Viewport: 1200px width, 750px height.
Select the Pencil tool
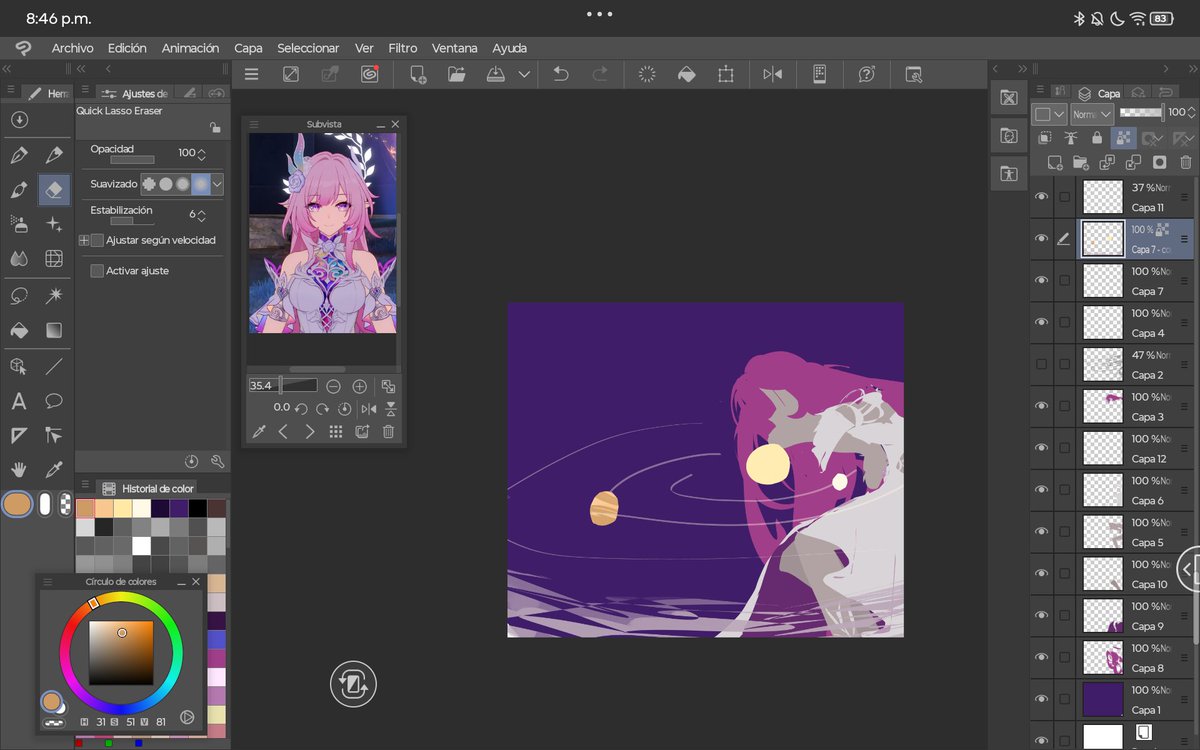pos(54,155)
